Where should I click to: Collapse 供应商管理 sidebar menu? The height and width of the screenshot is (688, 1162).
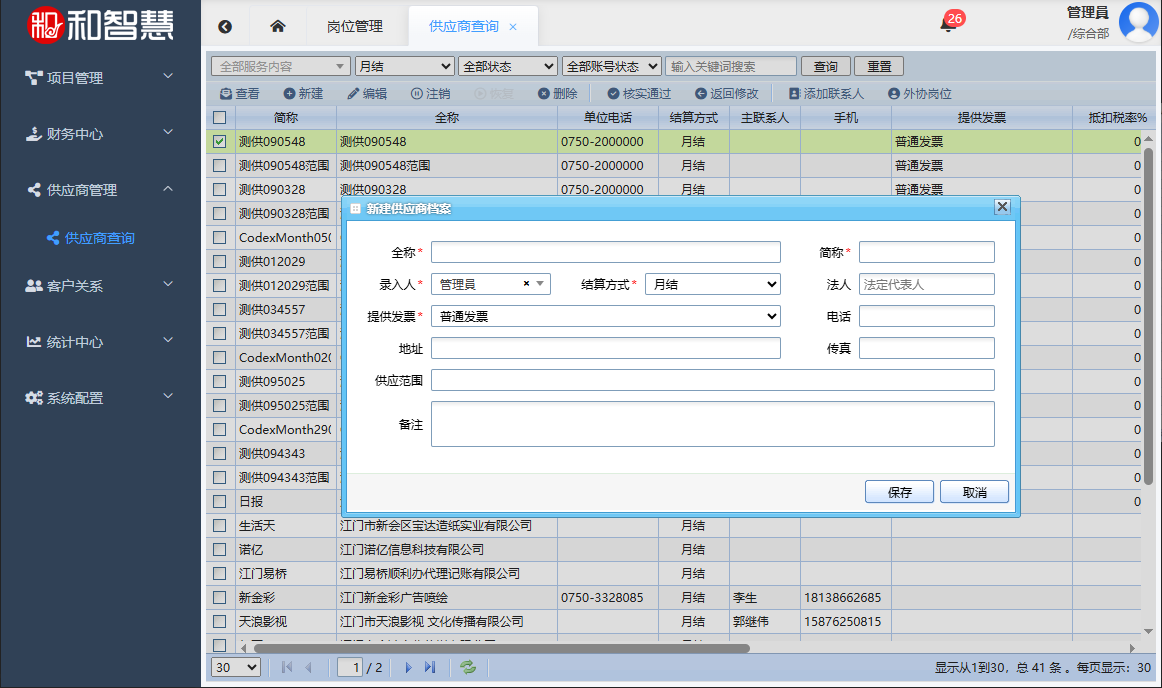[99, 190]
